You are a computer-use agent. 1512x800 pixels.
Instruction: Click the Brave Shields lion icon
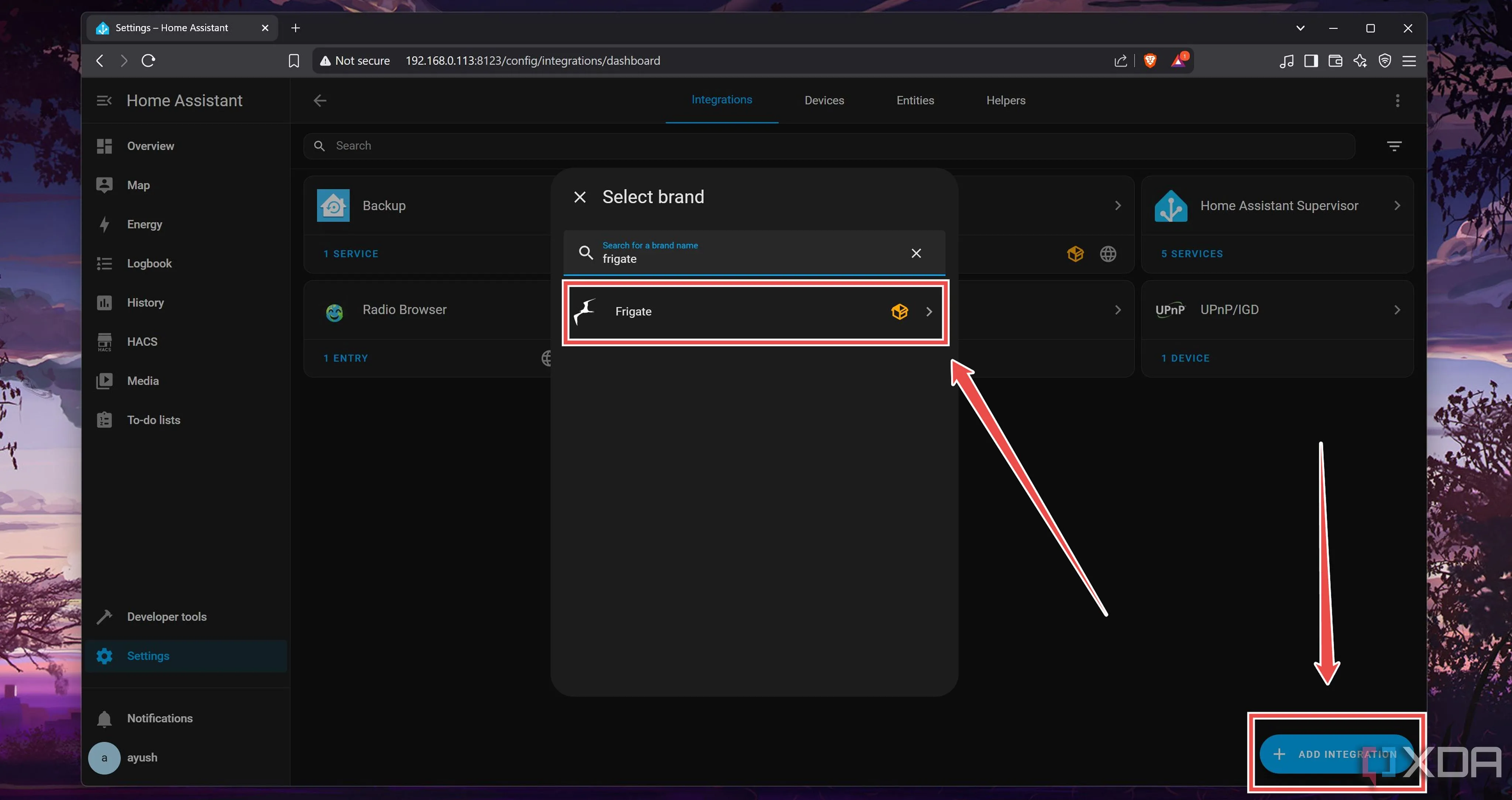click(1150, 61)
